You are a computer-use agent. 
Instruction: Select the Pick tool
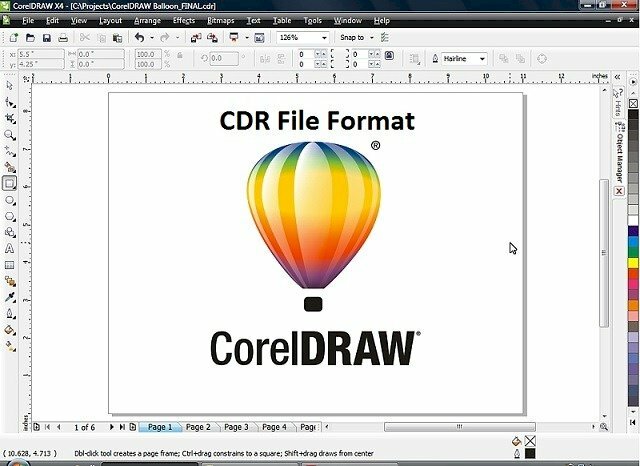click(x=10, y=86)
